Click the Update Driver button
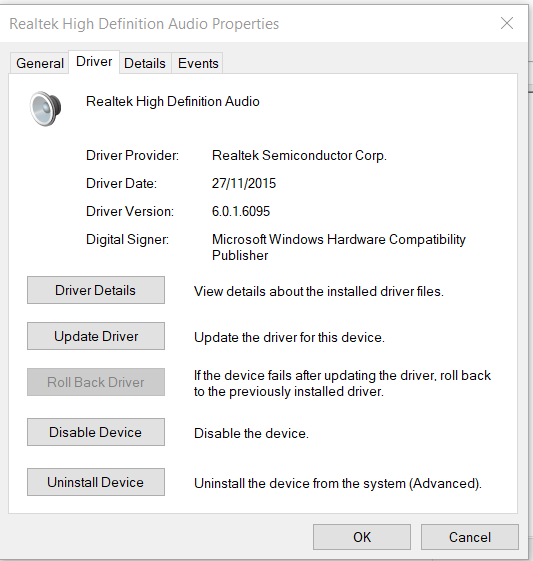Screen dimensions: 533x561 (x=96, y=336)
